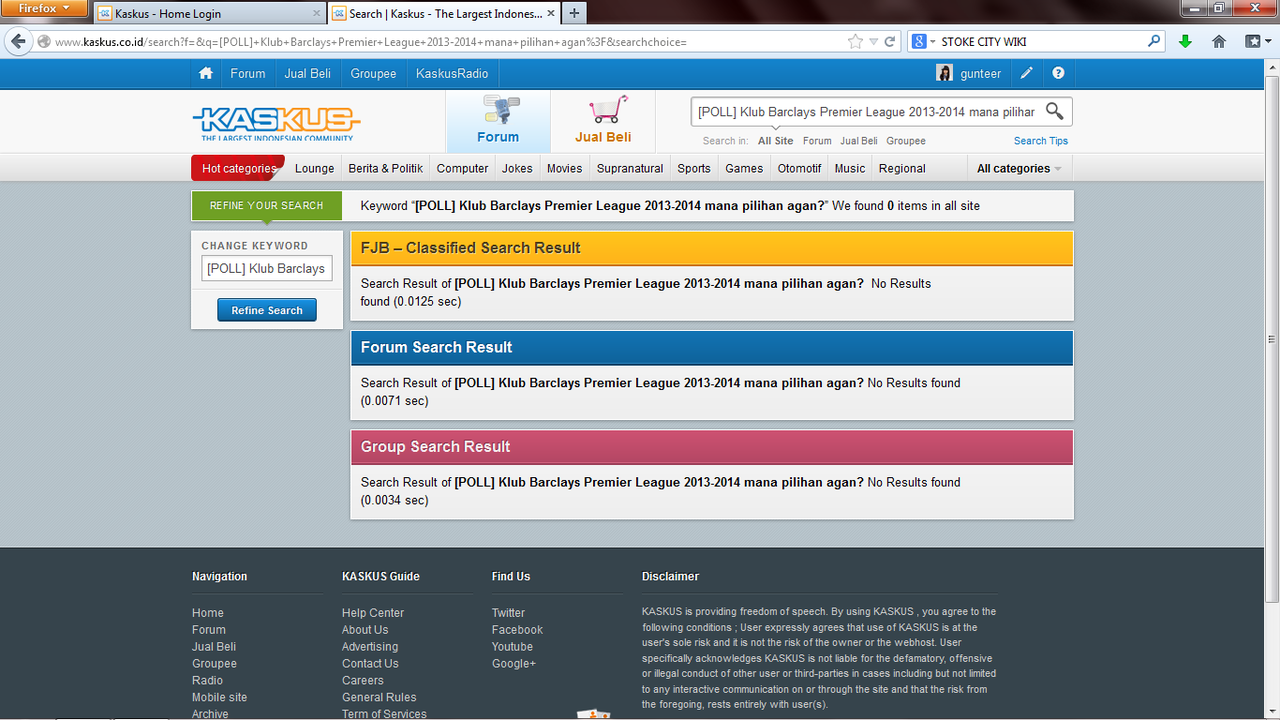Open the Games category
This screenshot has width=1280, height=720.
(x=744, y=168)
